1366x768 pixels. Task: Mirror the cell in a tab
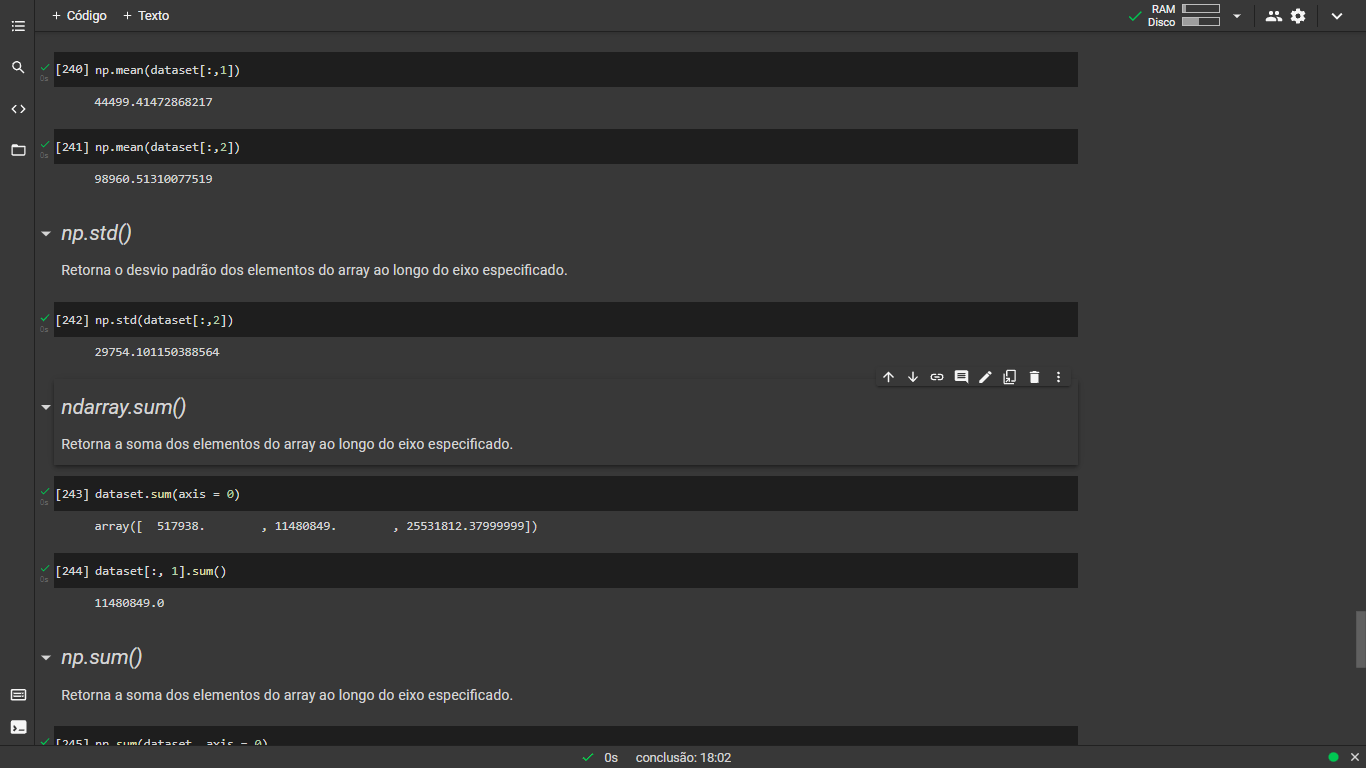click(x=1010, y=377)
